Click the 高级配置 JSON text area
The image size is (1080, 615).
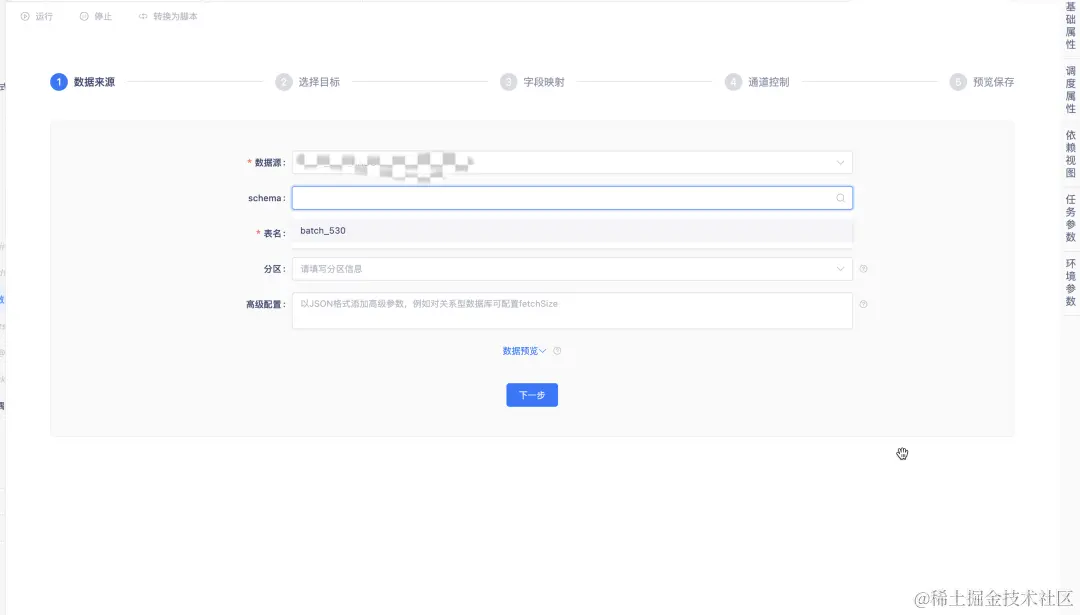point(572,311)
